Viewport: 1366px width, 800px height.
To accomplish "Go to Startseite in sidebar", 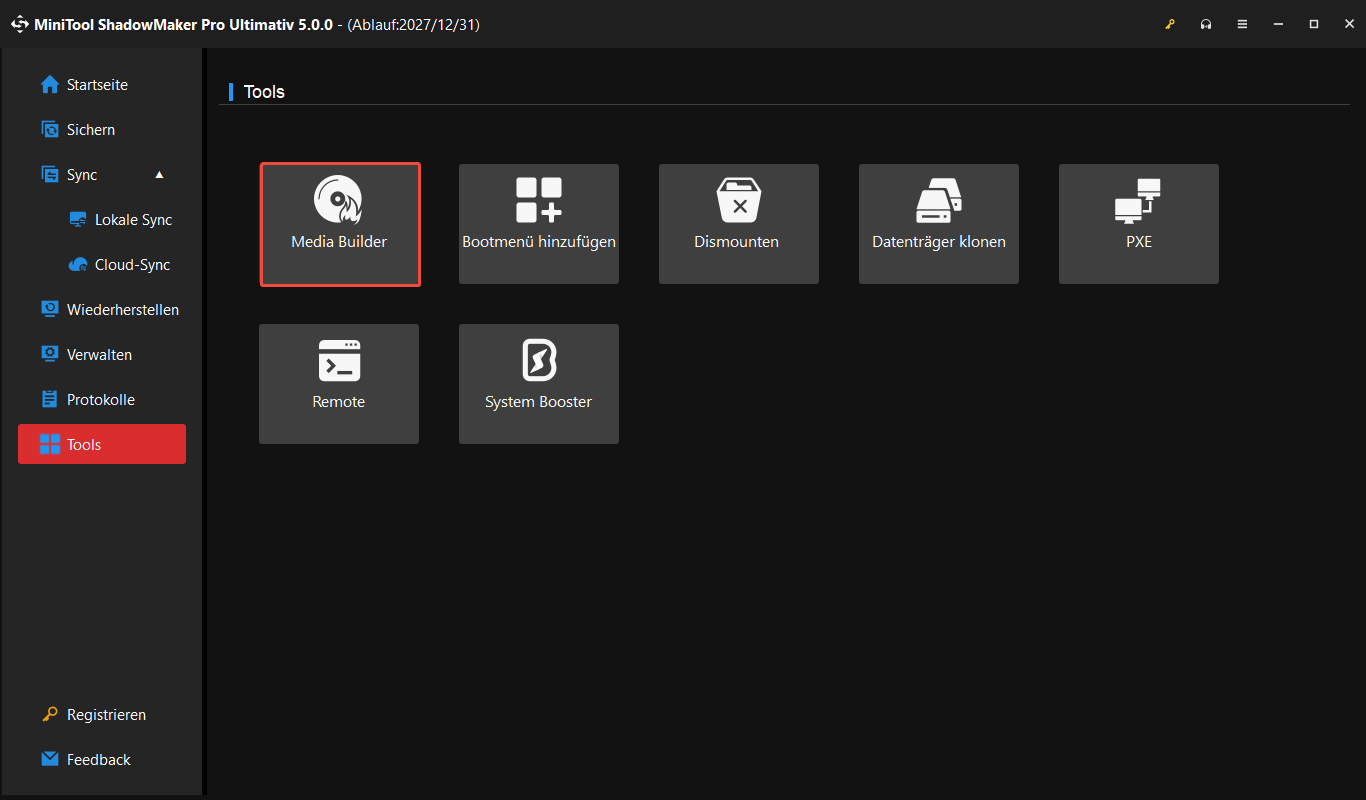I will coord(102,85).
